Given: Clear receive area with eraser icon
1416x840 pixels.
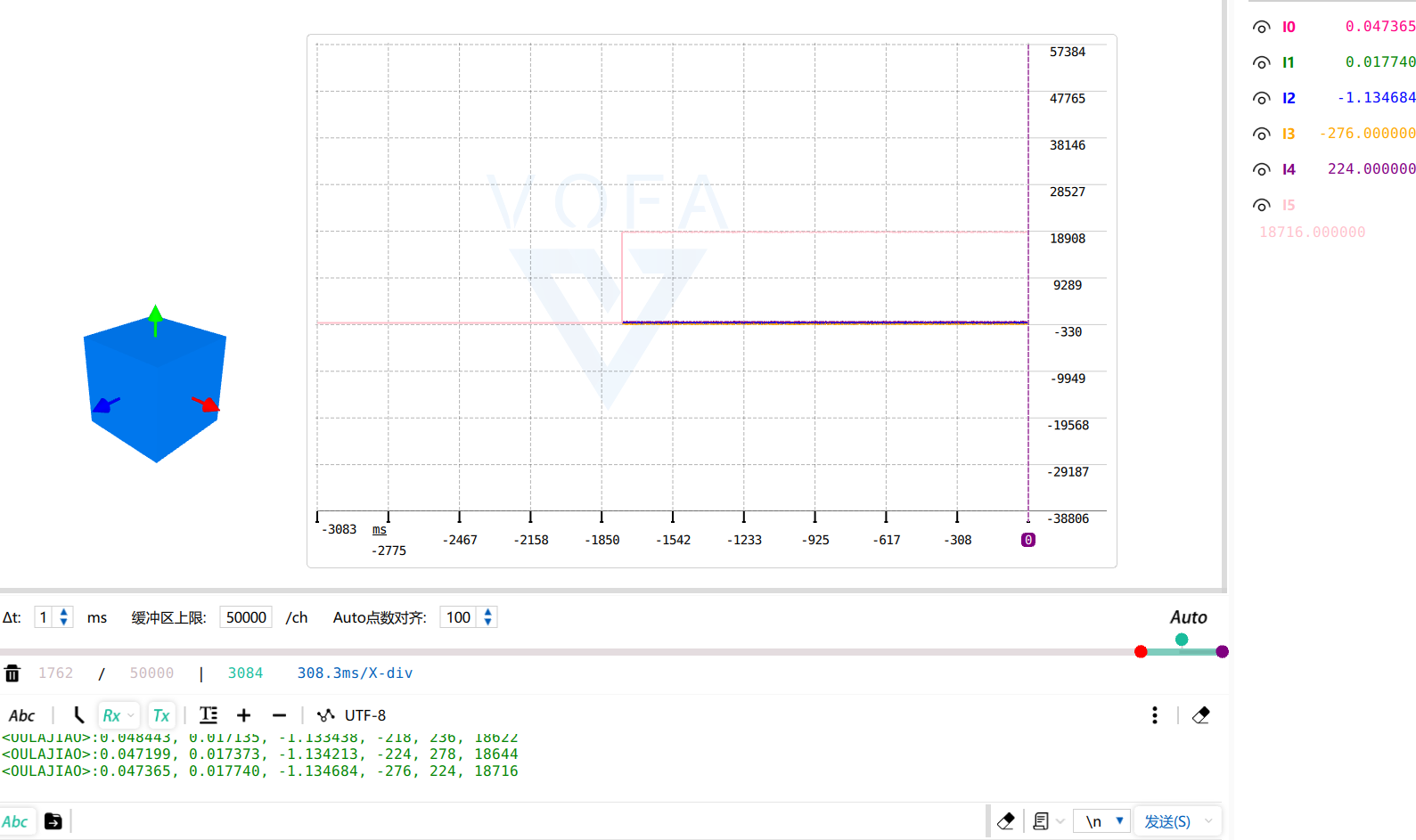Looking at the screenshot, I should tap(1201, 715).
